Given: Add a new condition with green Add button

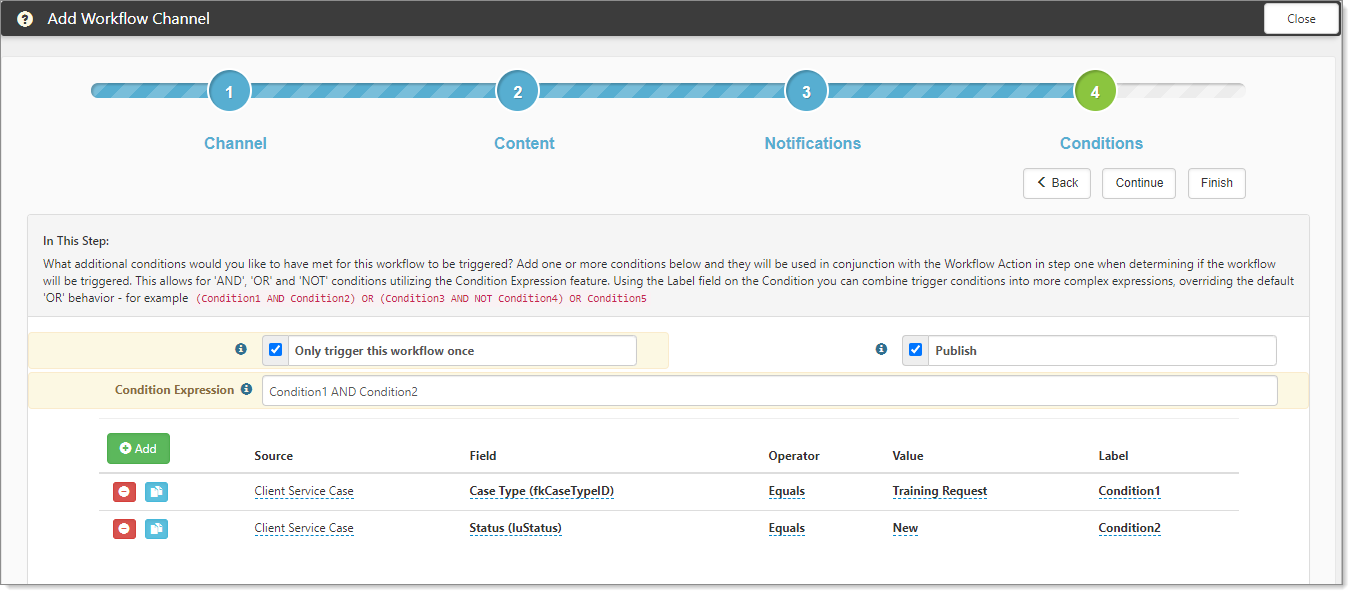Looking at the screenshot, I should click(x=138, y=449).
